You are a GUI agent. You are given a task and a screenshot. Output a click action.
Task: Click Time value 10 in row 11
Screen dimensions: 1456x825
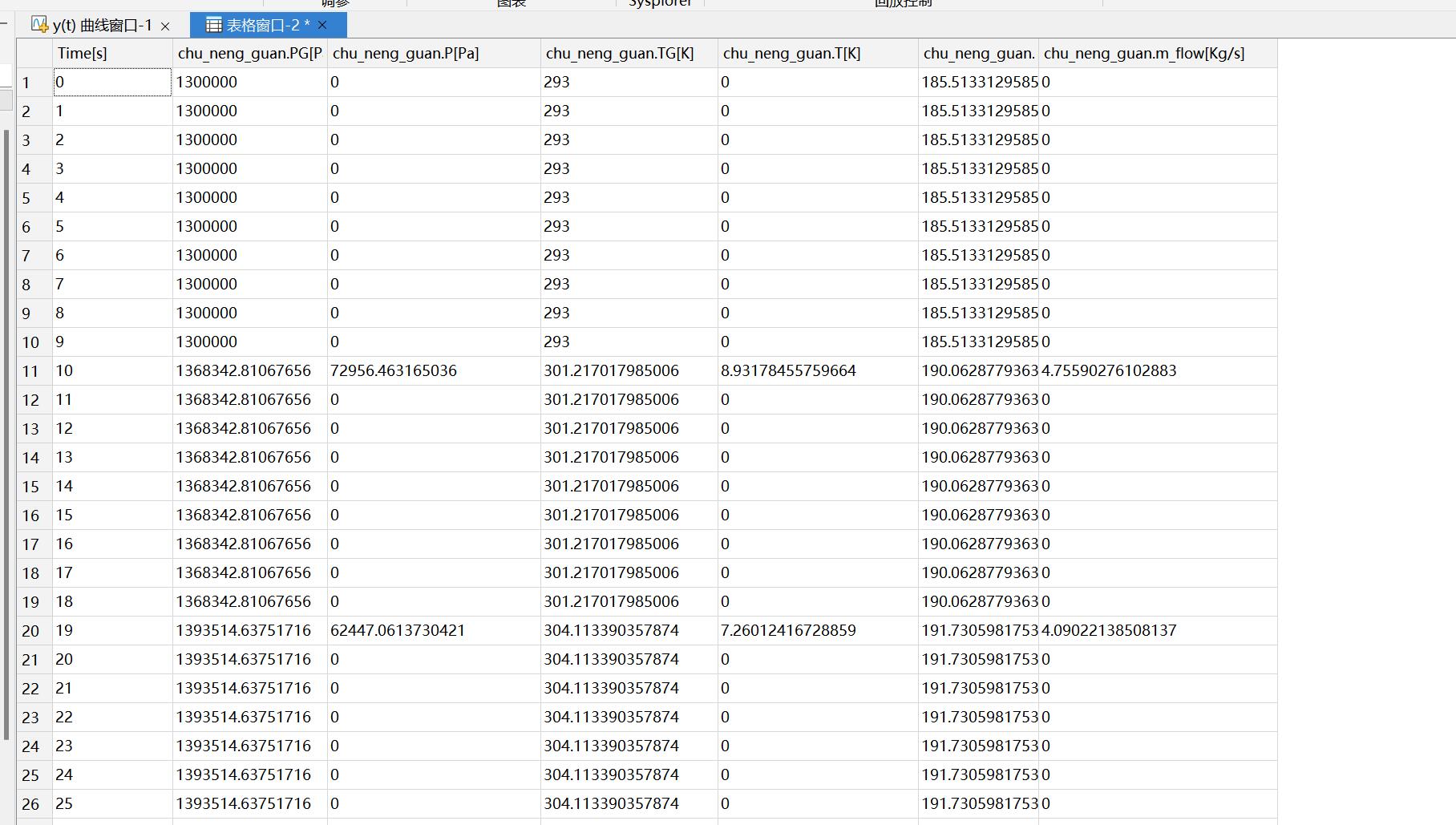coord(113,370)
